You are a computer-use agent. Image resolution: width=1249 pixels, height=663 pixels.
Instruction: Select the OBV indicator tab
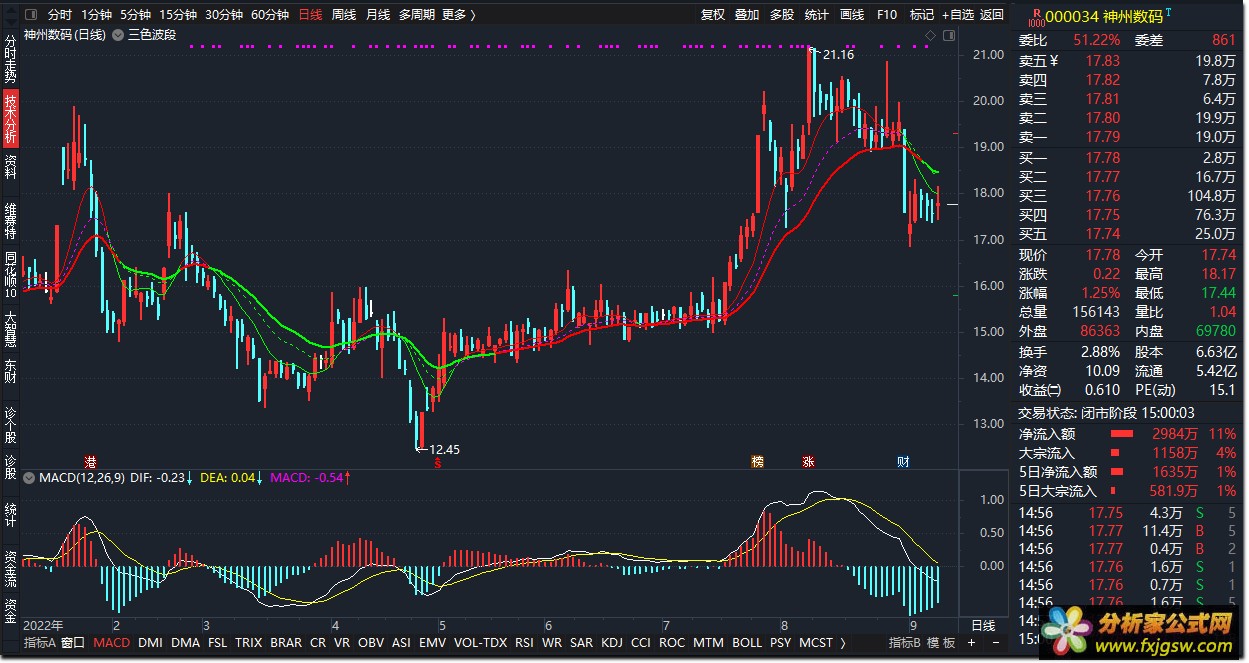pos(371,643)
